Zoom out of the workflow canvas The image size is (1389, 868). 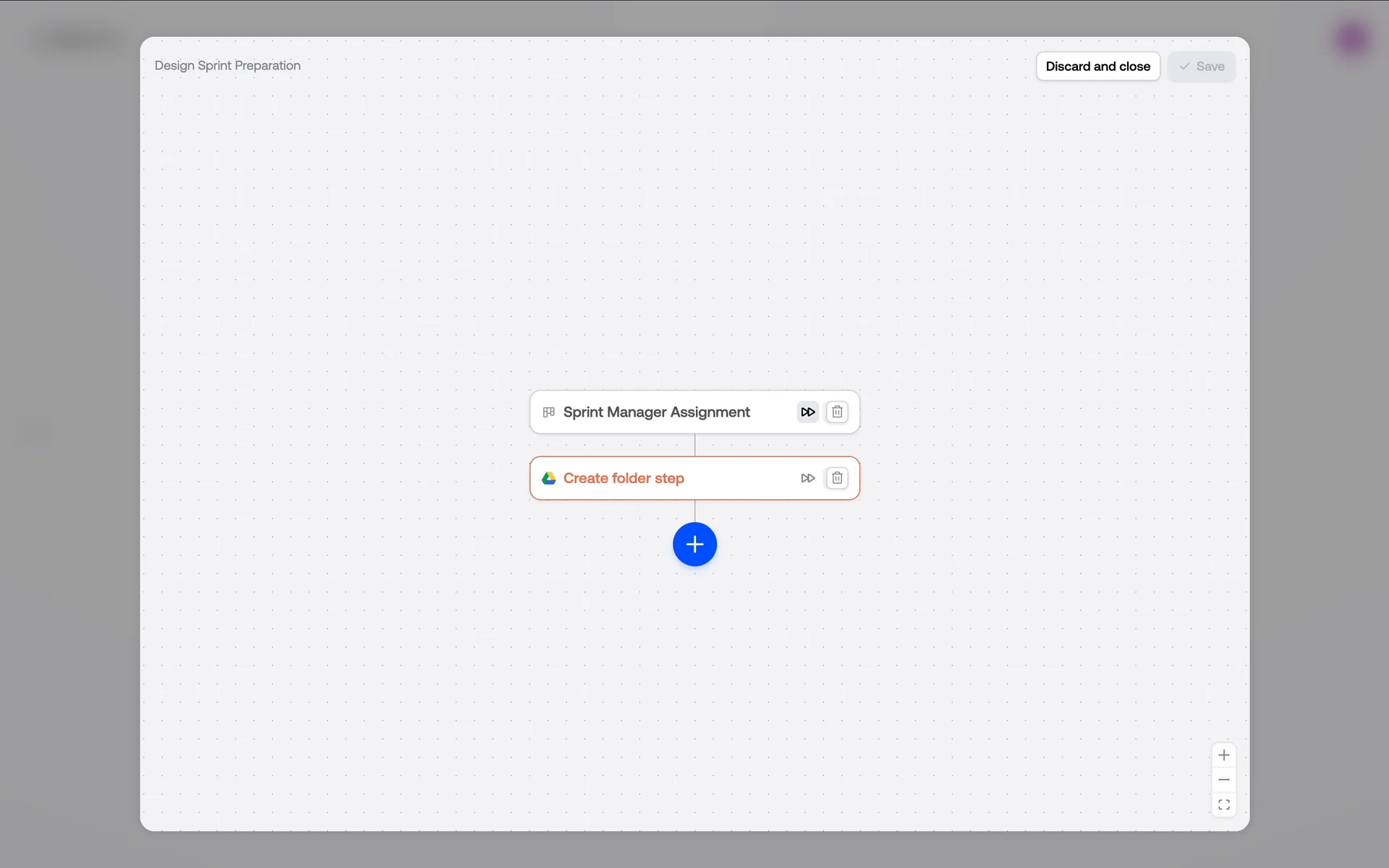click(1223, 780)
